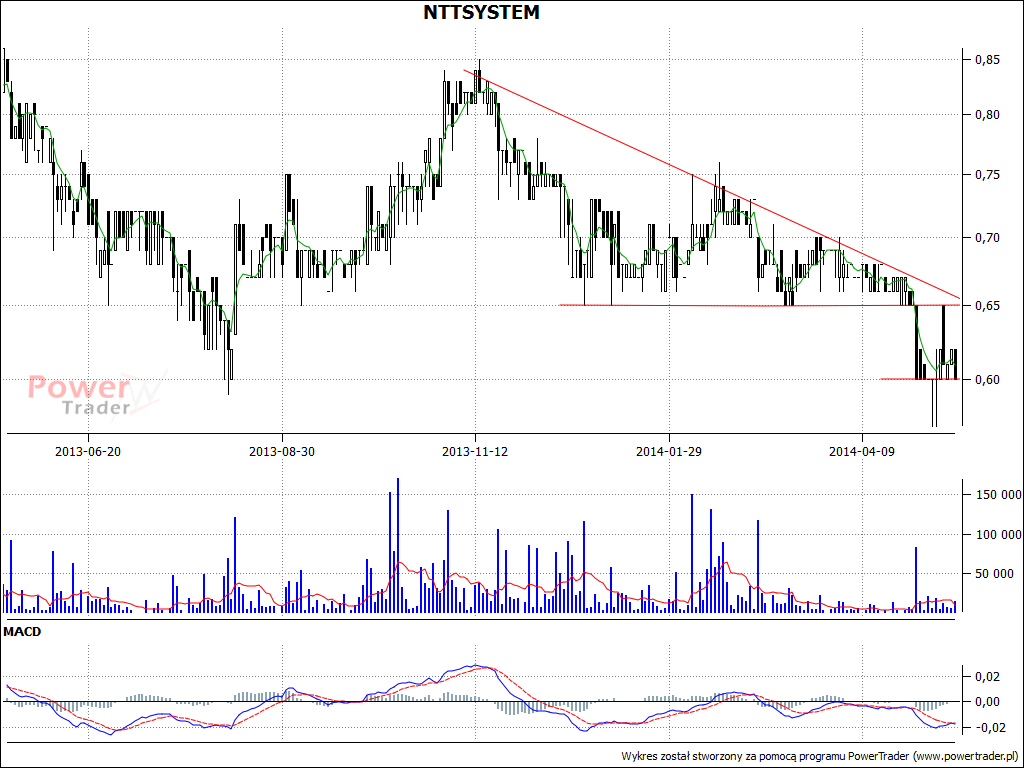Select the 0,65 price axis label

click(x=987, y=306)
